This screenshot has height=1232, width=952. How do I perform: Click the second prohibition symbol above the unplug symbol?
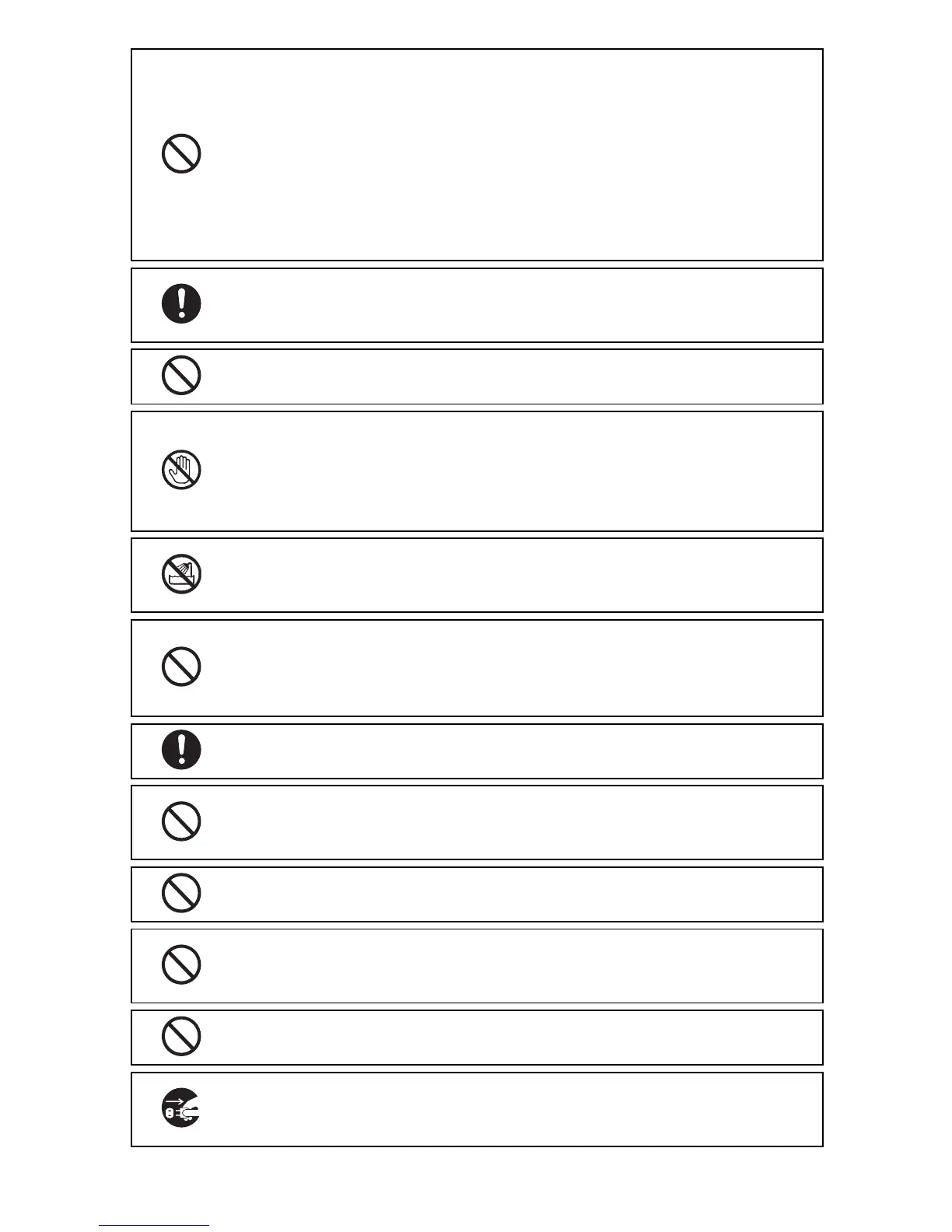(x=181, y=964)
